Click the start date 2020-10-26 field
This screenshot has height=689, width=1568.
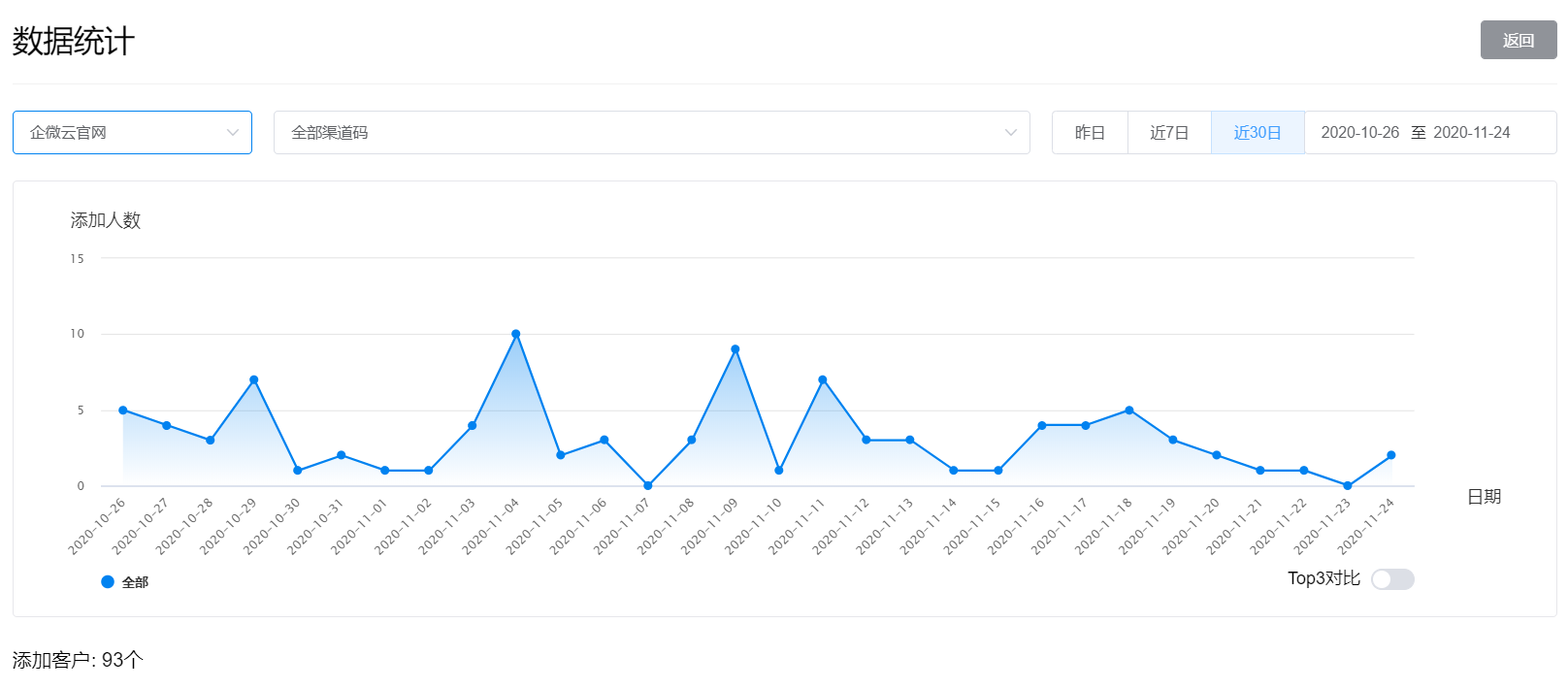(1359, 133)
